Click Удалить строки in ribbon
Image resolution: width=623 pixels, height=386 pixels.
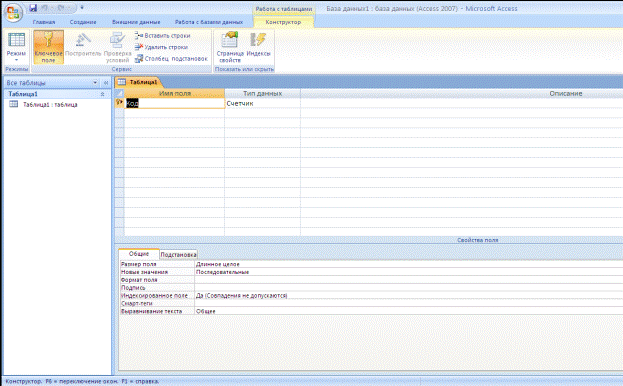pos(162,47)
